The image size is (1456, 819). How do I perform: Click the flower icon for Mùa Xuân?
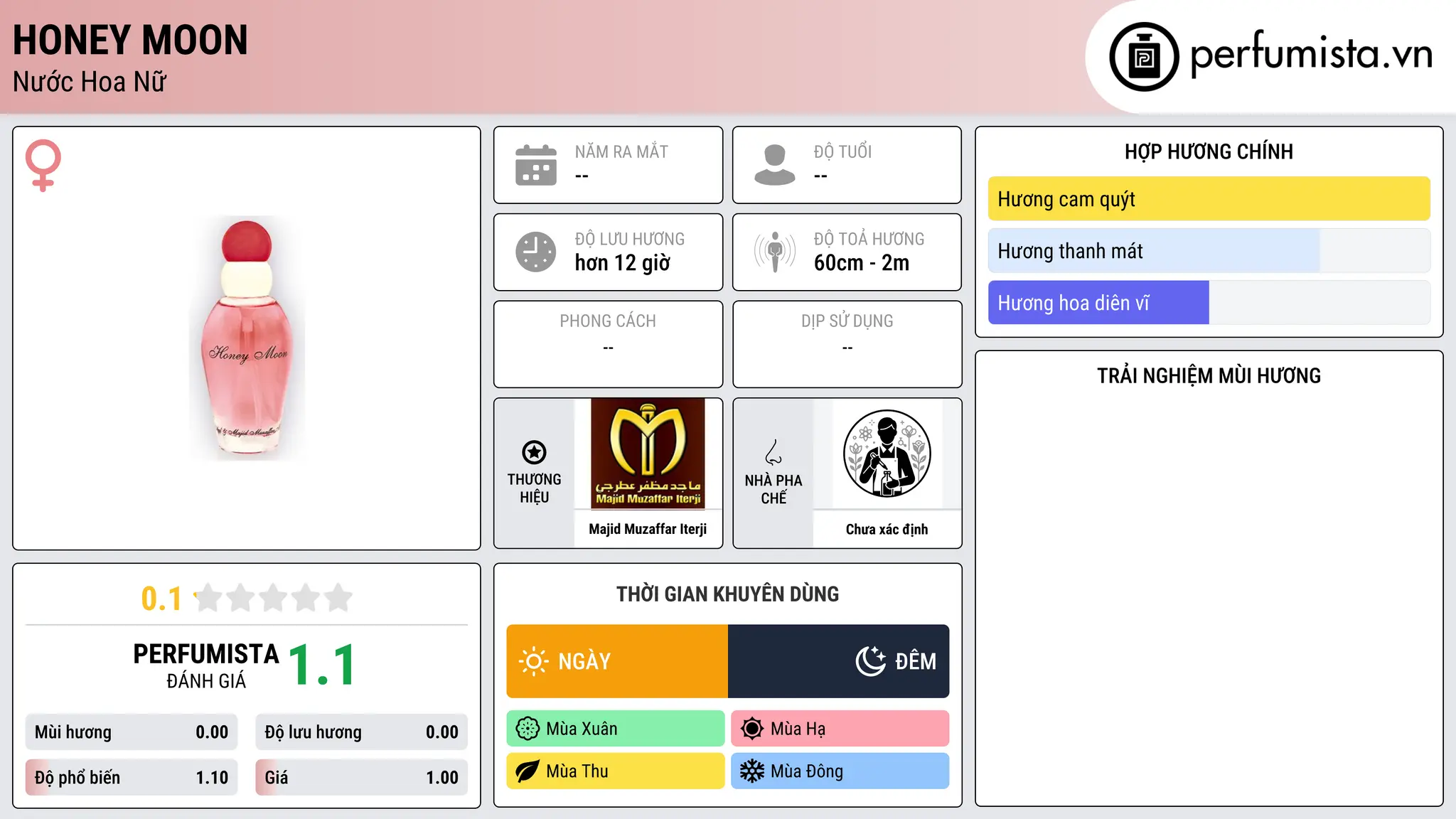click(528, 729)
